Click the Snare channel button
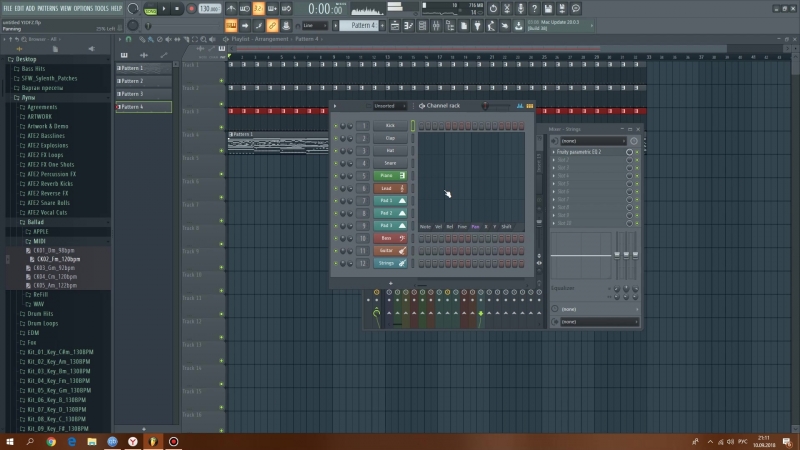This screenshot has height=450, width=800. tap(390, 163)
